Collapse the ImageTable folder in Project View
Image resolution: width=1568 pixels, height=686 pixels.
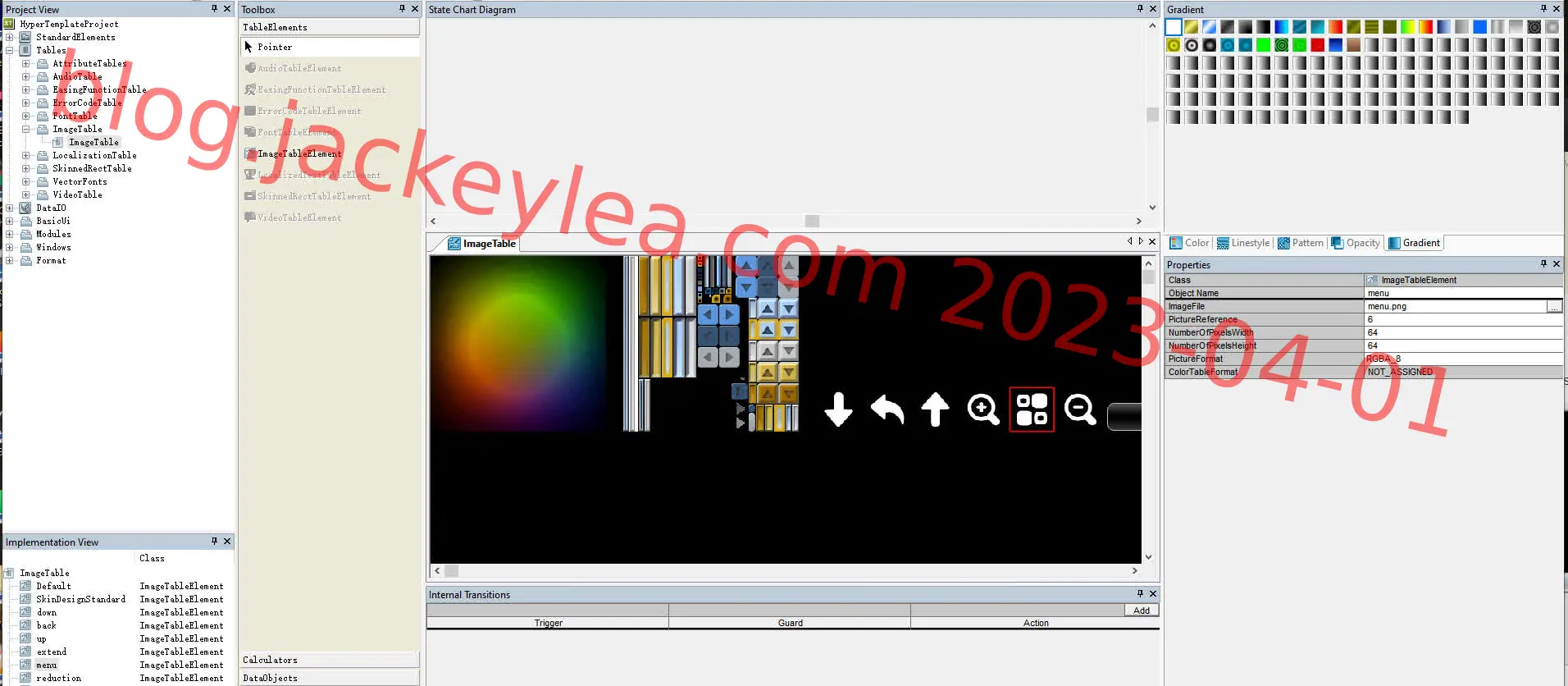click(x=25, y=129)
